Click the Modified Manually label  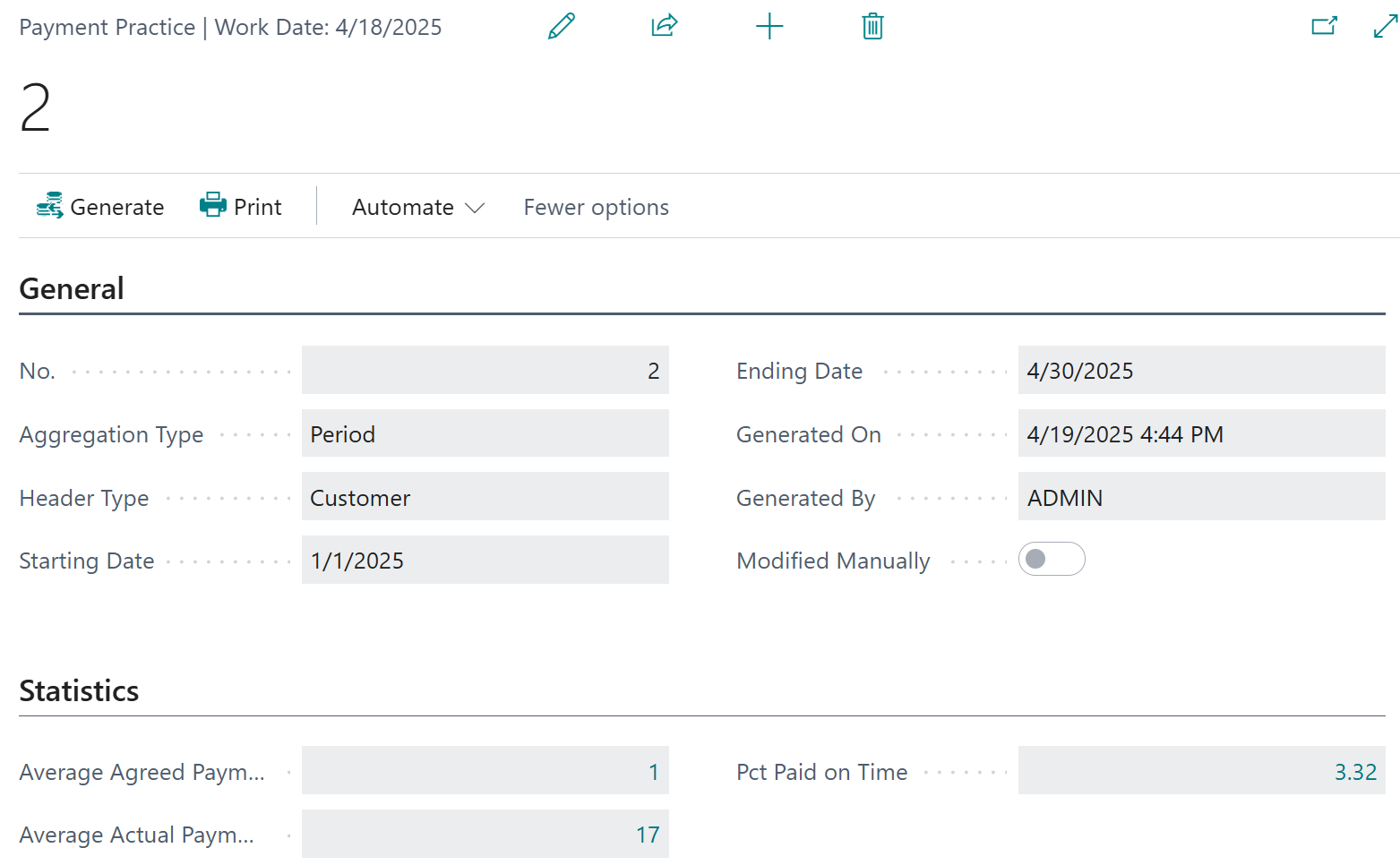click(833, 561)
